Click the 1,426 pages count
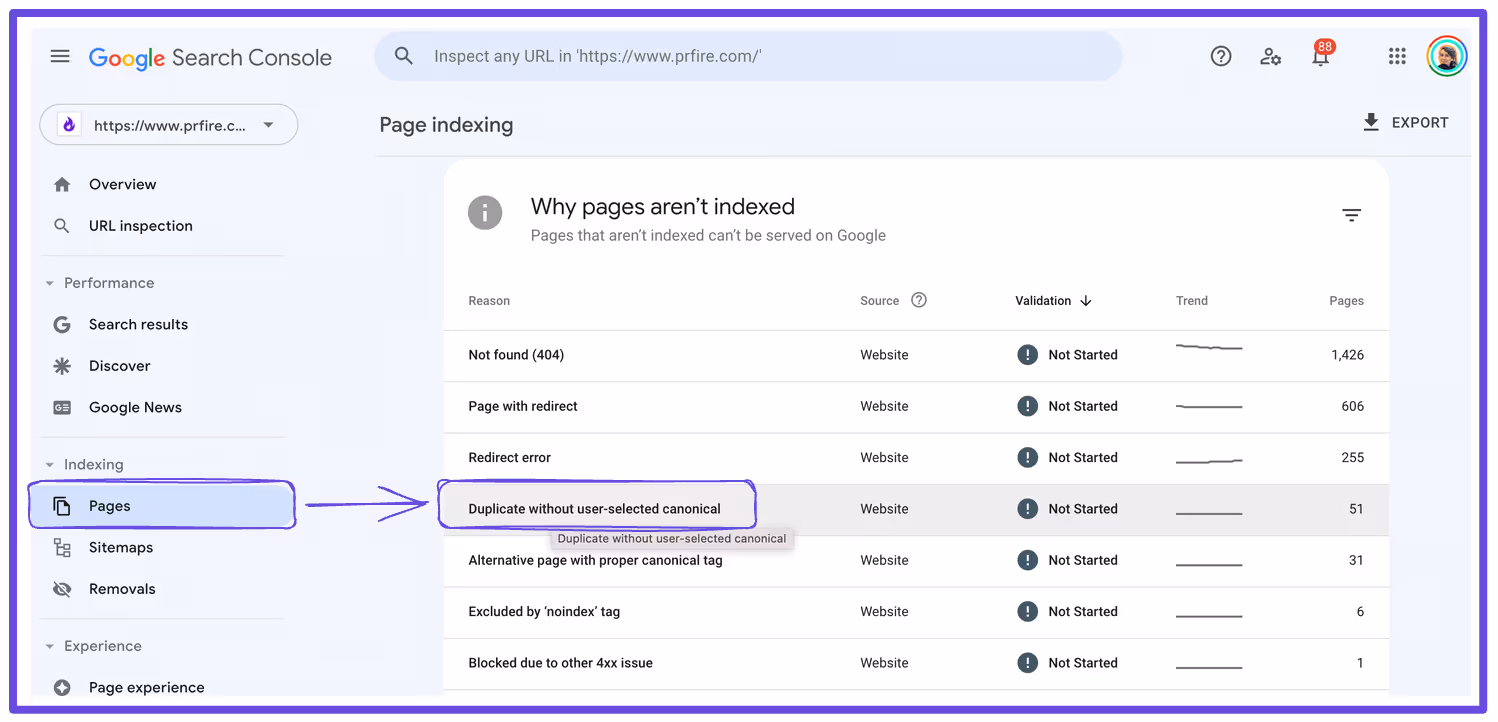The image size is (1498, 722). 1347,355
